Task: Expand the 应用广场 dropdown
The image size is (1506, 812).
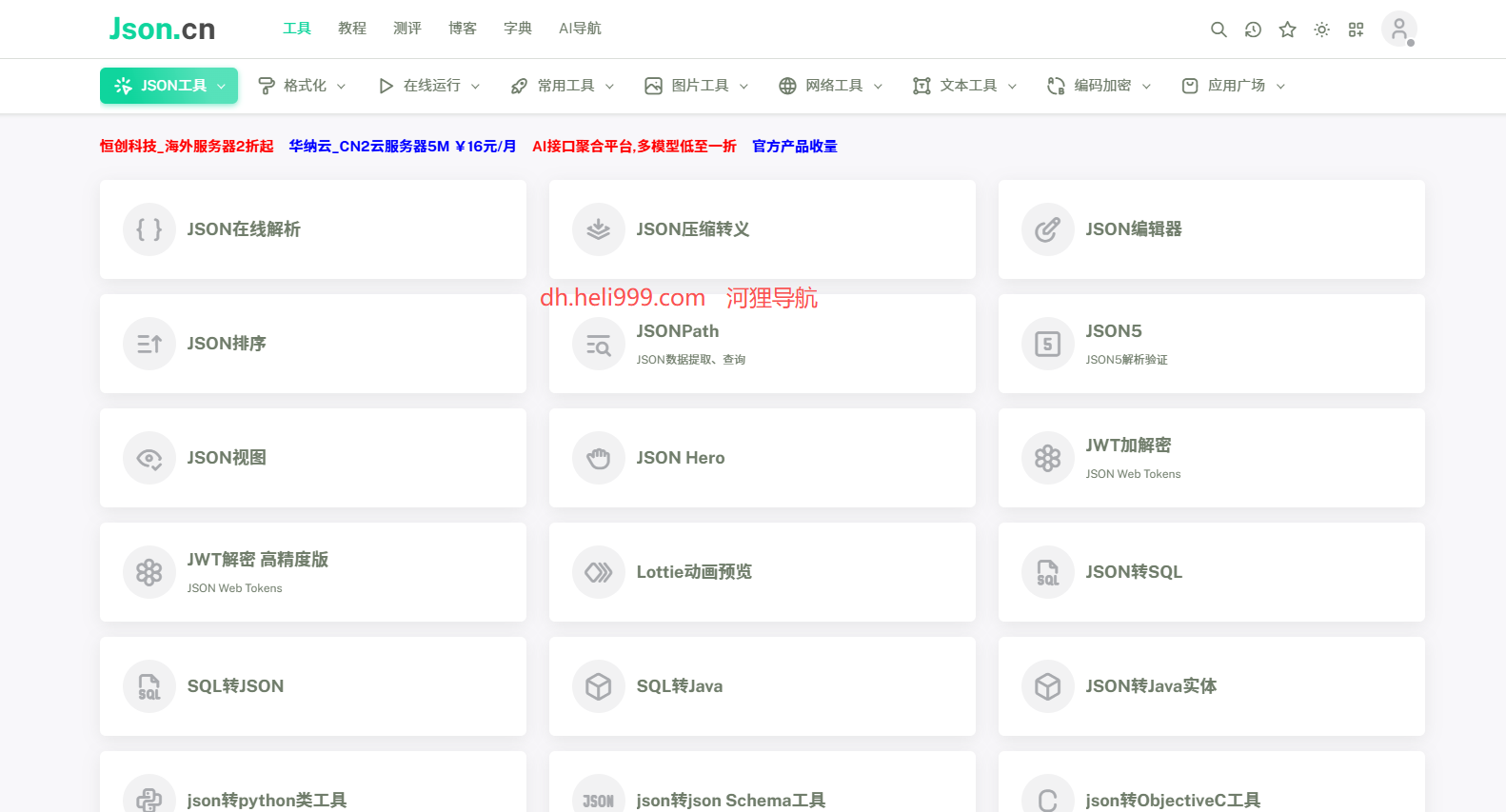Action: point(1234,86)
